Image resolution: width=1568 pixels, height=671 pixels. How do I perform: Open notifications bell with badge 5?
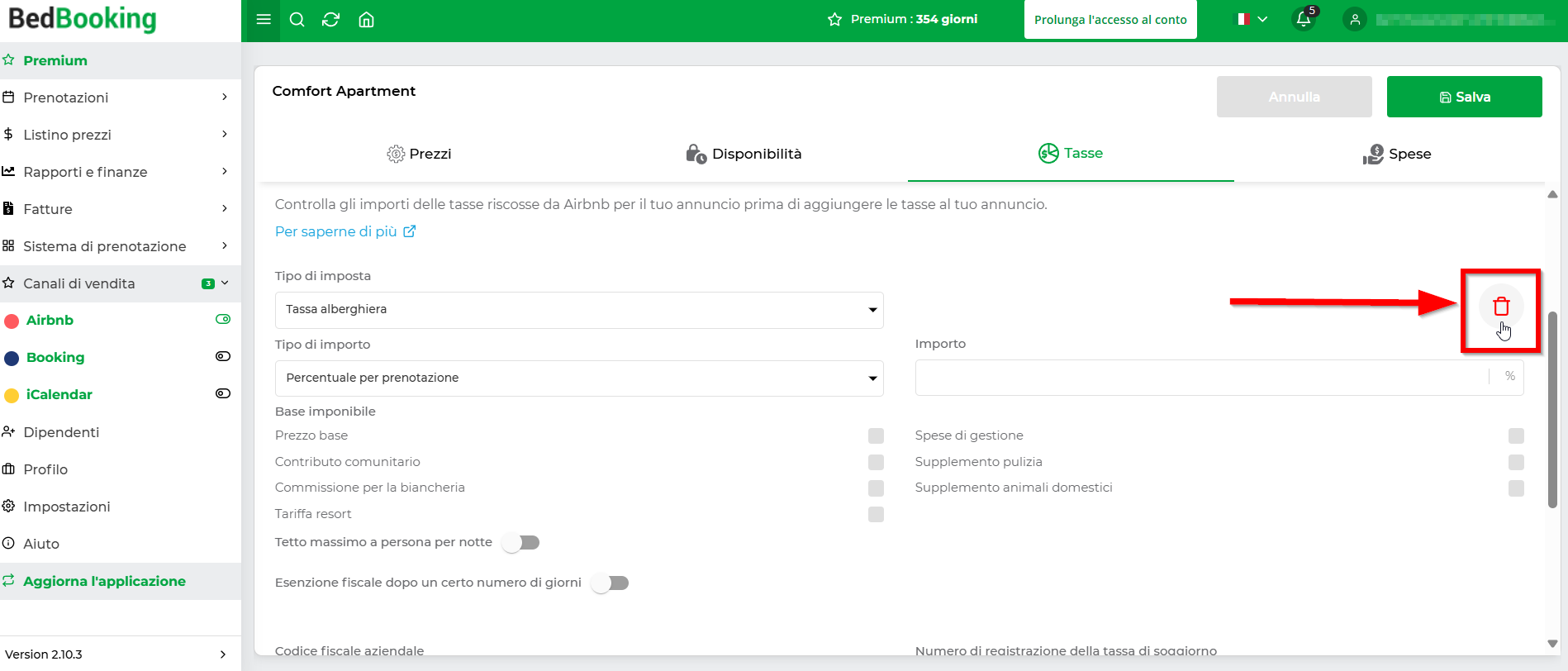click(x=1304, y=20)
